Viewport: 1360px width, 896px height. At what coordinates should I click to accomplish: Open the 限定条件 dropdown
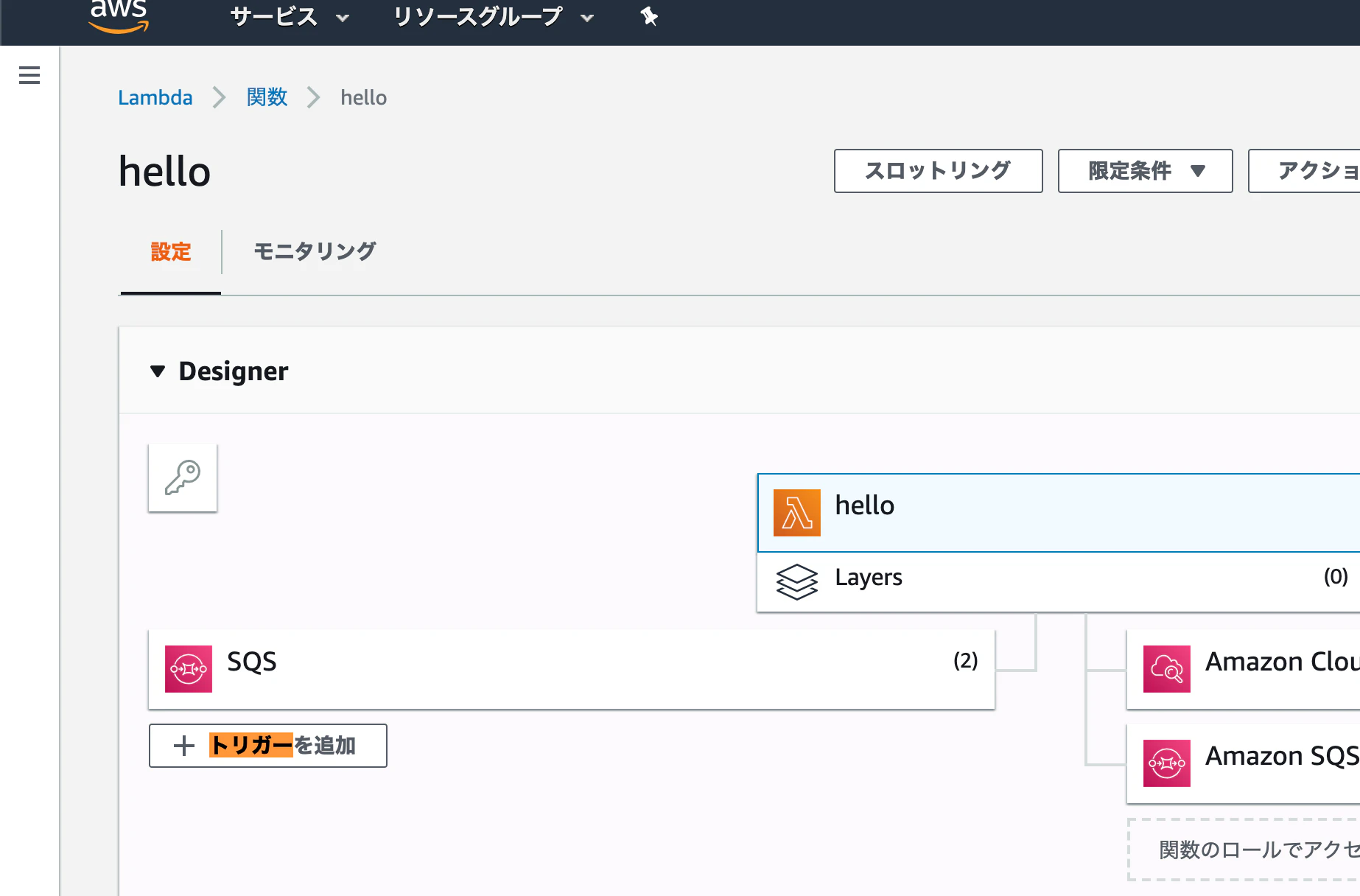point(1146,171)
